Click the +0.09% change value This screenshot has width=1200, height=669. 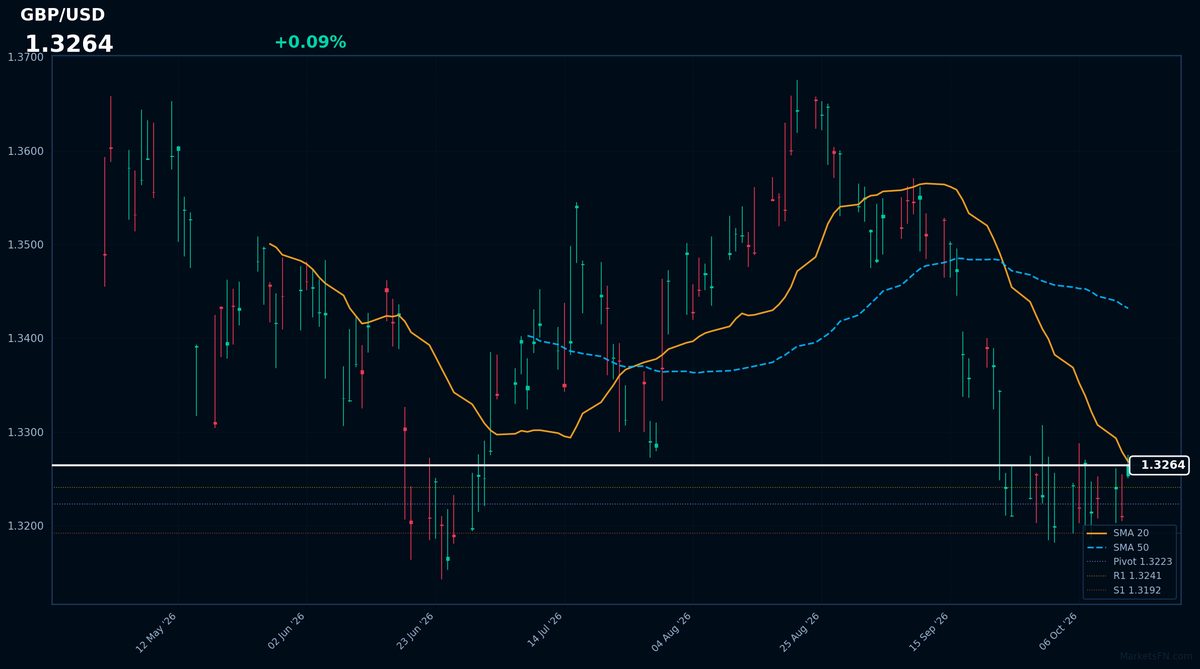point(310,42)
